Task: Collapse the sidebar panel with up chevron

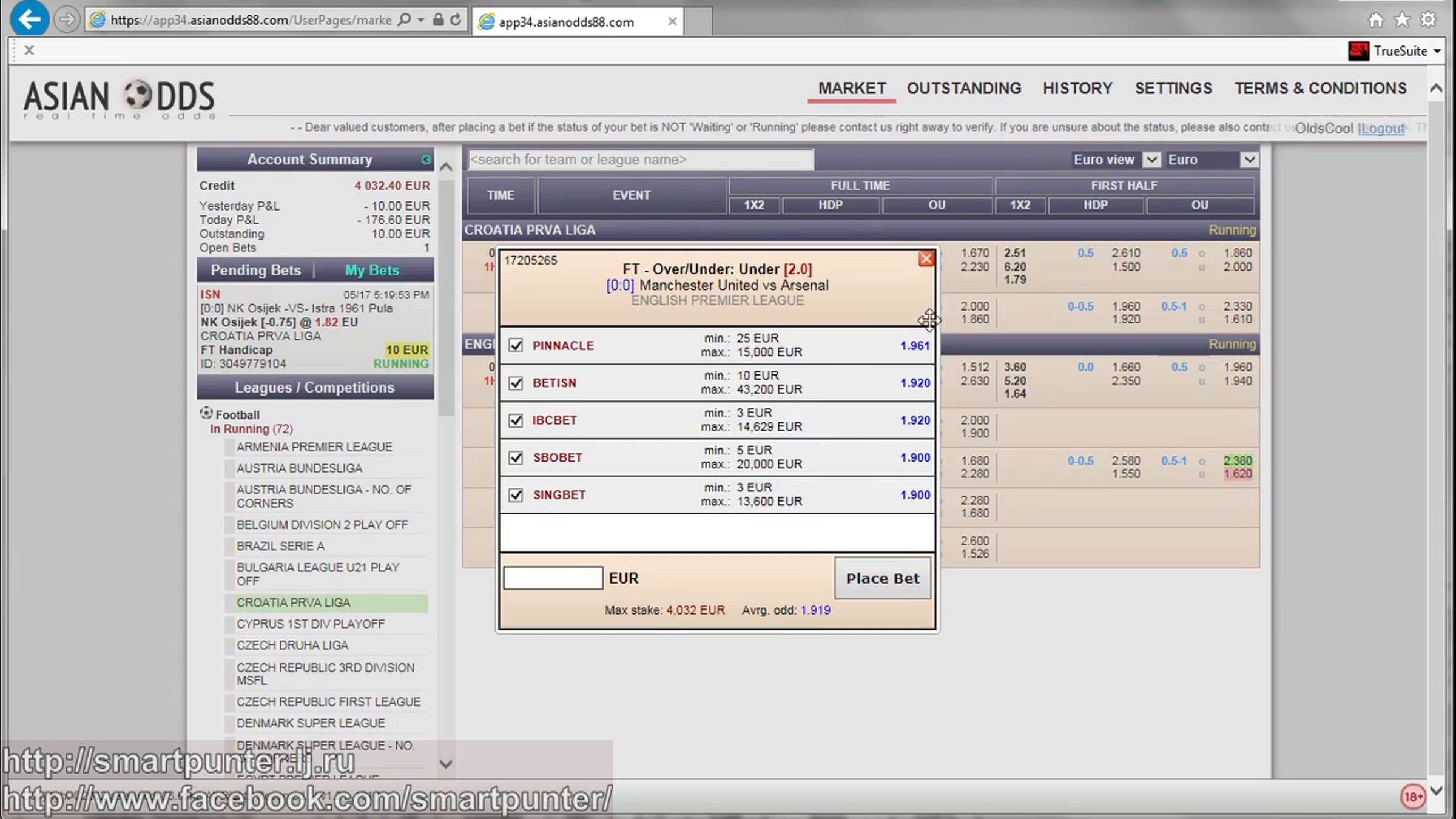Action: pos(446,166)
